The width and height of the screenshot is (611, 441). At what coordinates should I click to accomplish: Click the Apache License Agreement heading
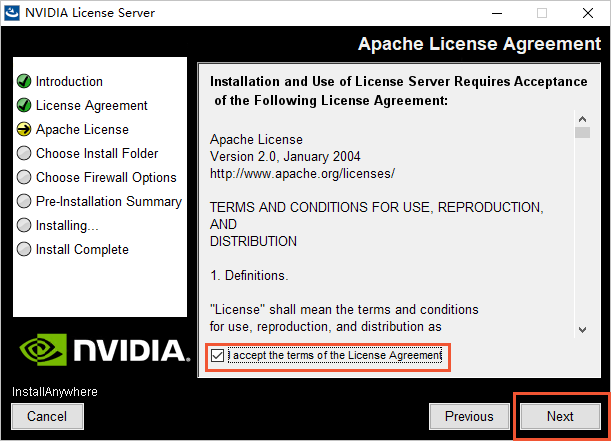click(479, 44)
